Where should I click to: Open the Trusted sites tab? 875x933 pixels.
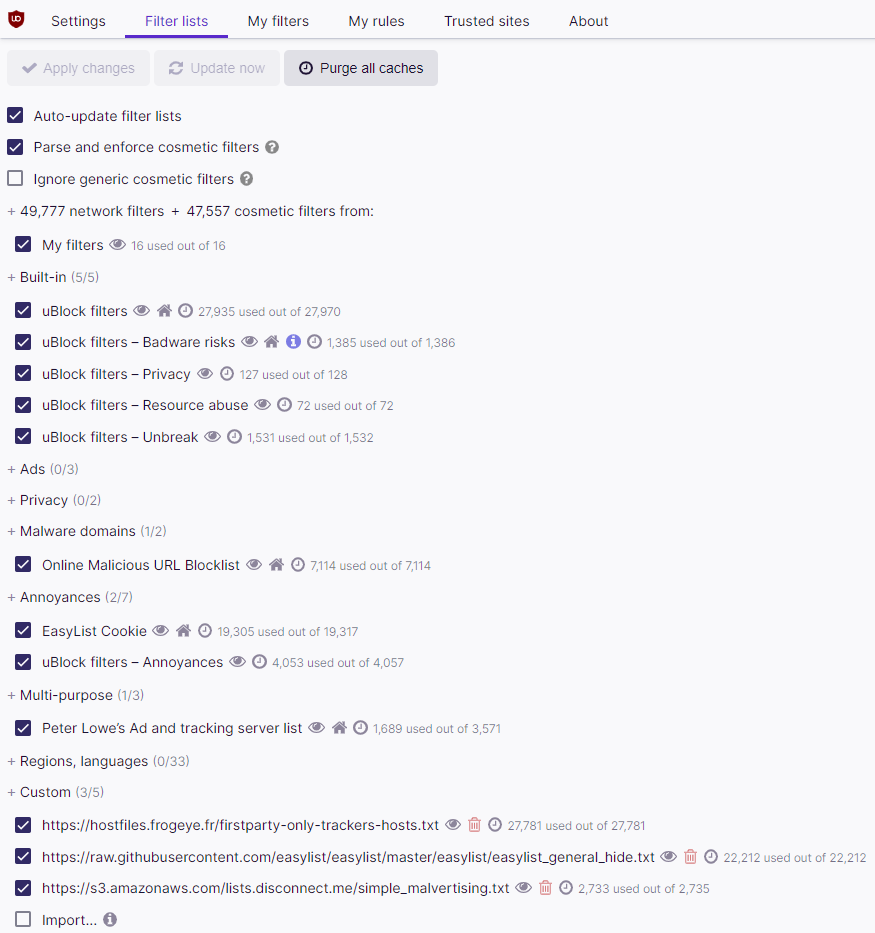pyautogui.click(x=487, y=21)
